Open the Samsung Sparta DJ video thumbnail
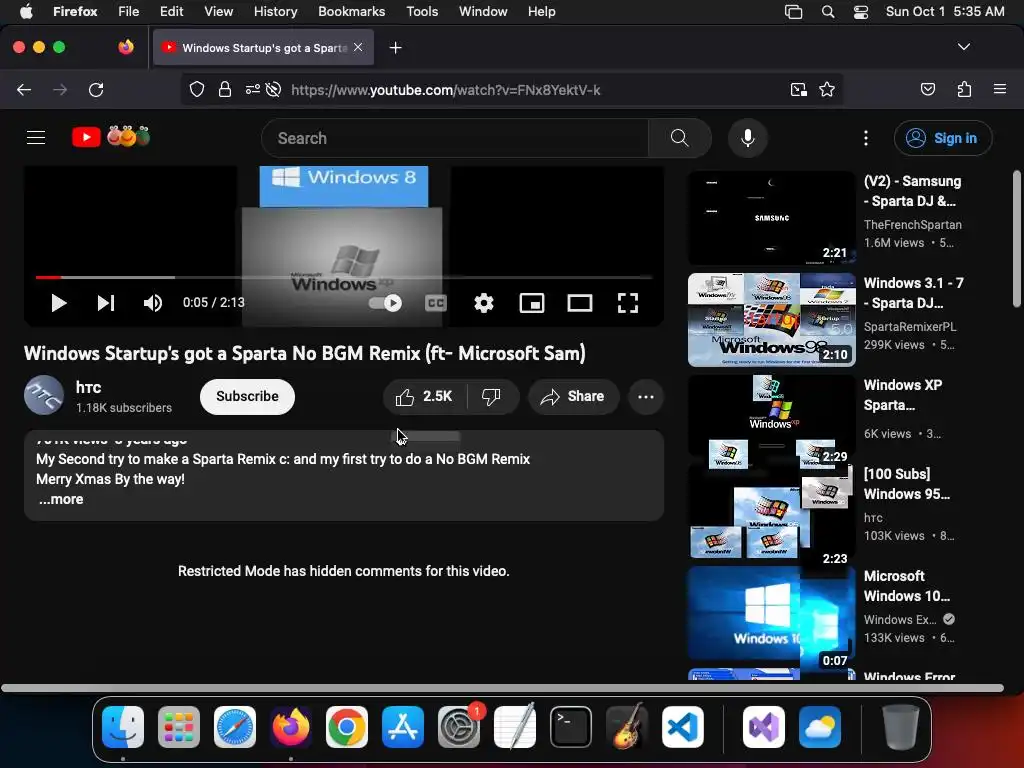1024x768 pixels. tap(771, 218)
